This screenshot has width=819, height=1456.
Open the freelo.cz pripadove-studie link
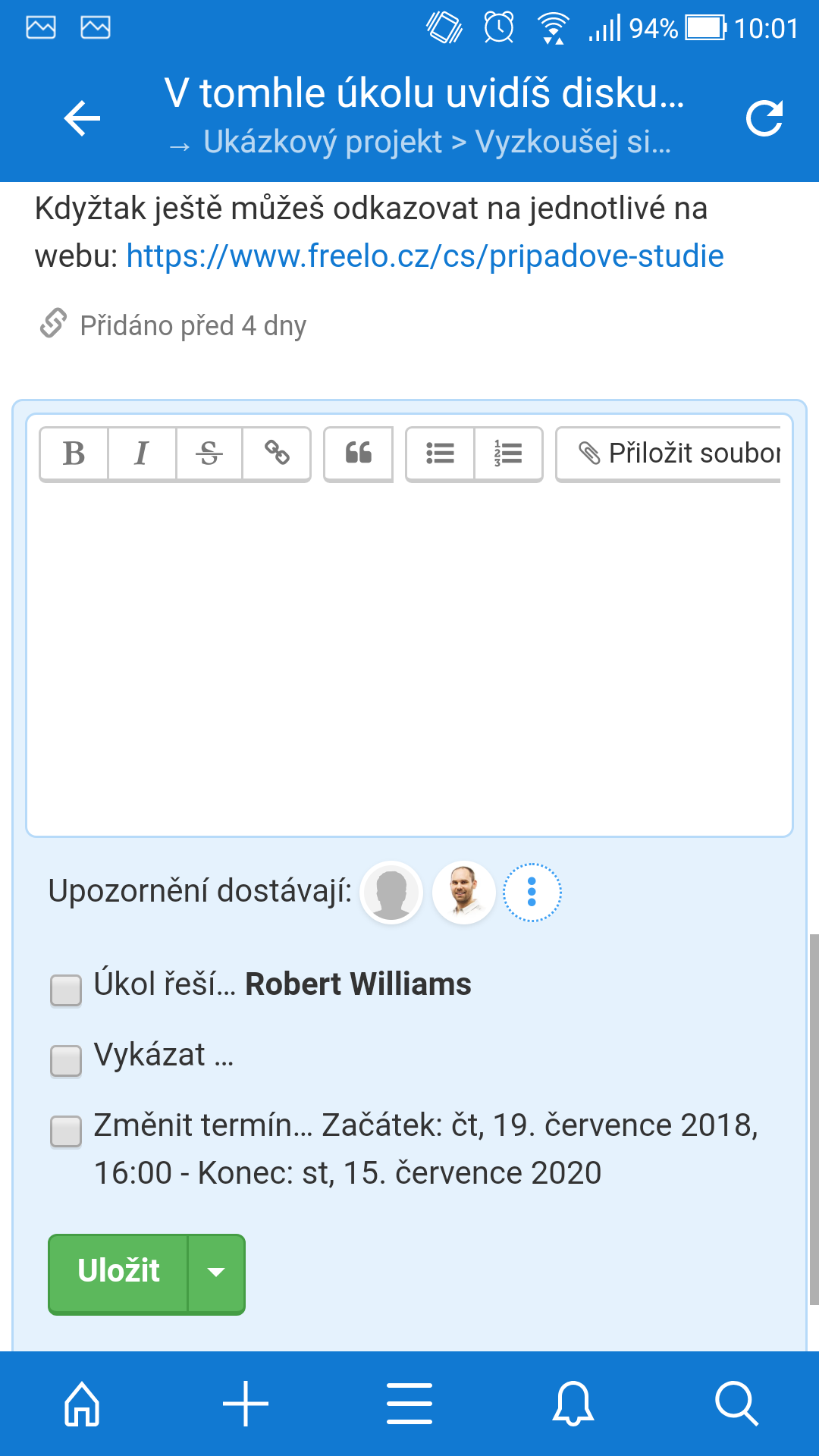point(425,256)
